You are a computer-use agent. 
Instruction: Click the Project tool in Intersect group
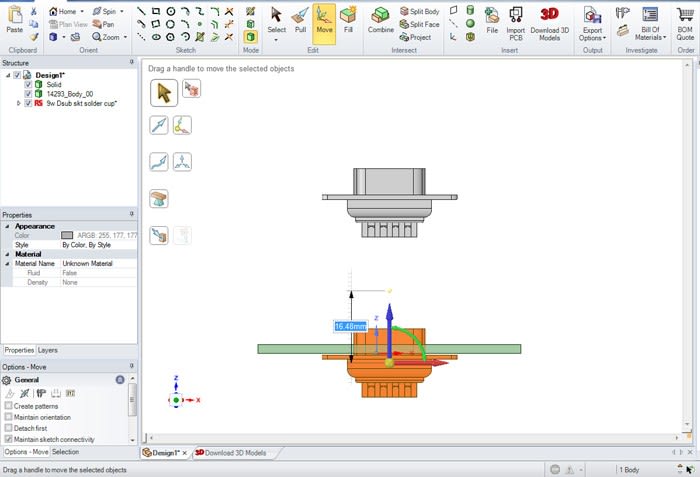click(416, 38)
